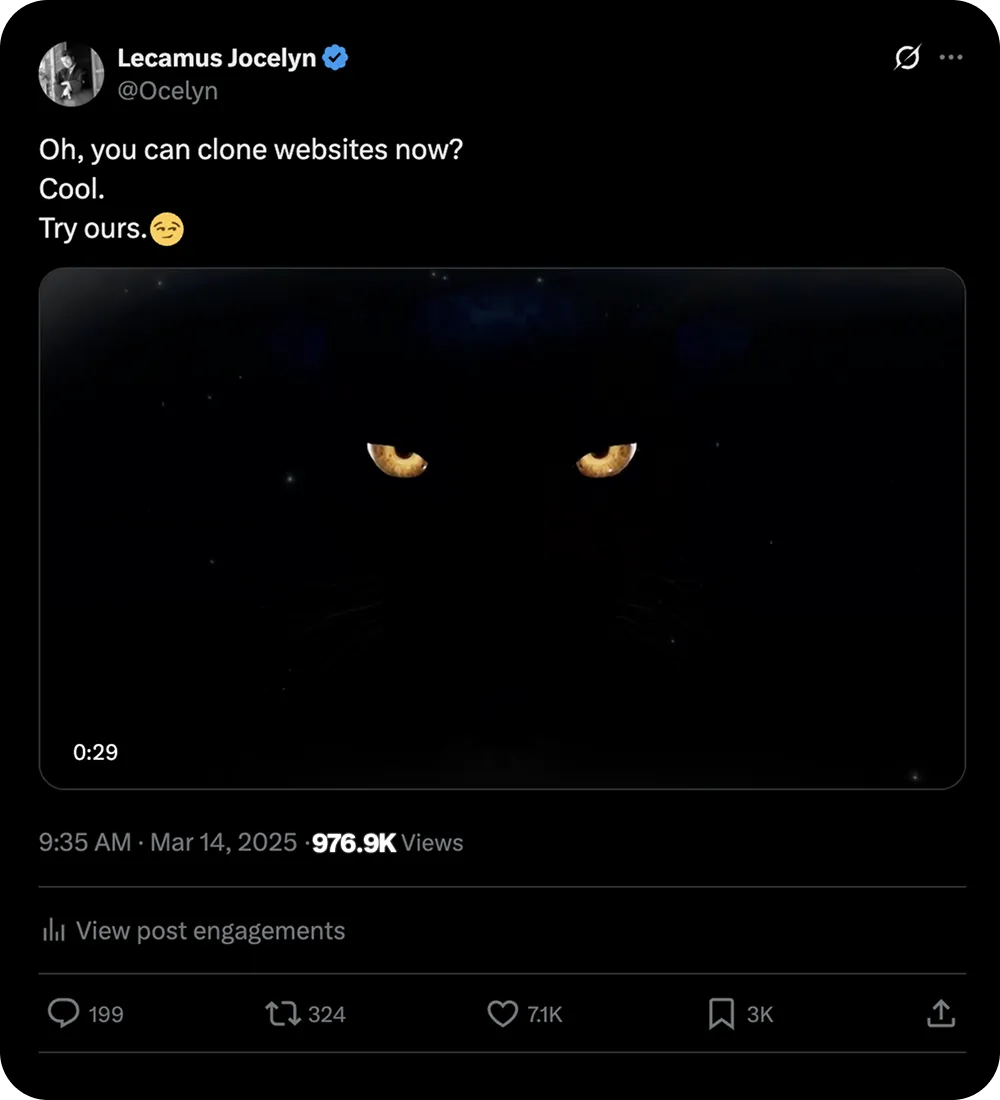Screen dimensions: 1000x1100
Task: Click the blue verified badge
Action: [335, 58]
